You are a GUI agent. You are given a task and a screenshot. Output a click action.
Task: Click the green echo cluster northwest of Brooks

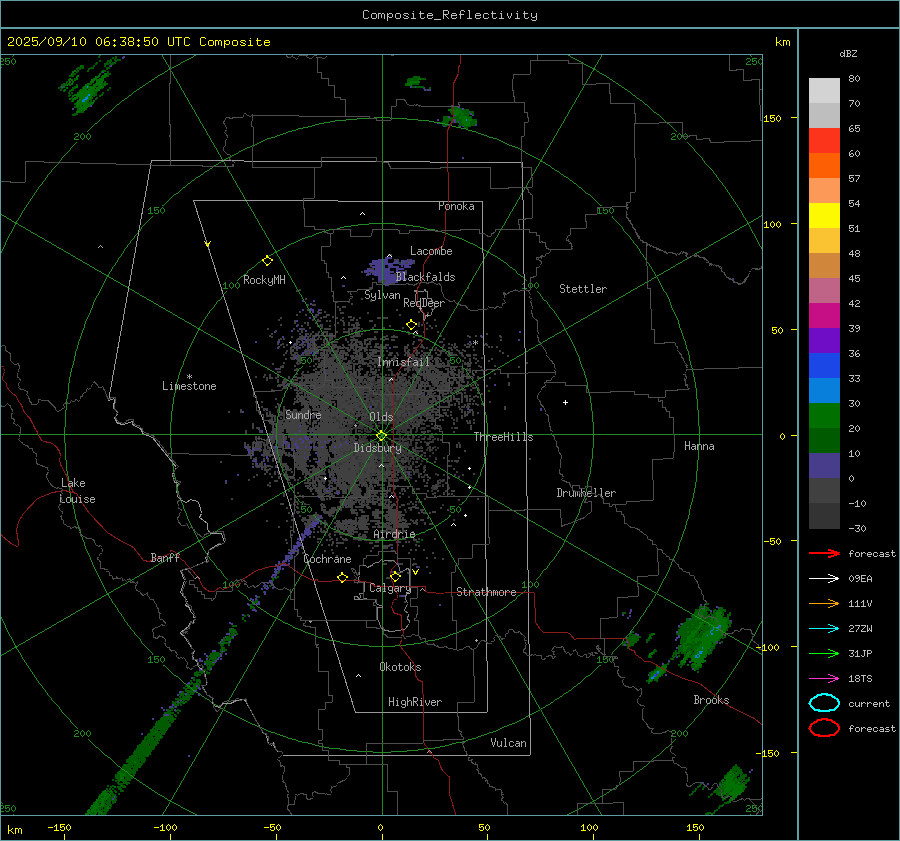click(x=704, y=637)
